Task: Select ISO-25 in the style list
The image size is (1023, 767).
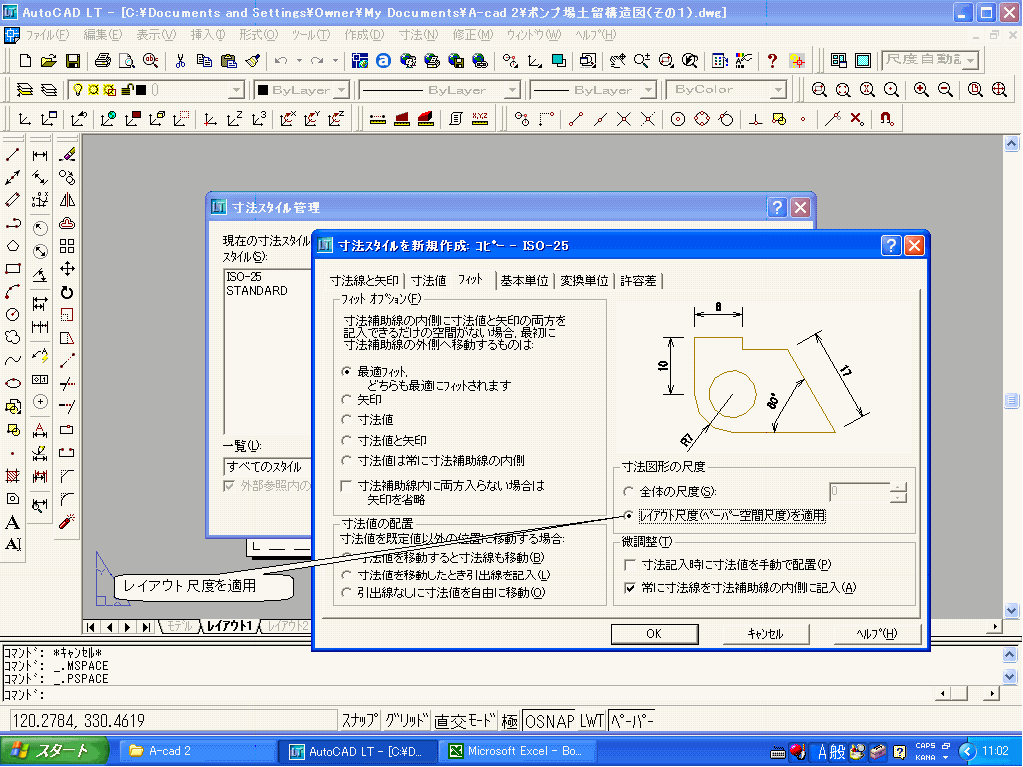Action: pos(243,277)
